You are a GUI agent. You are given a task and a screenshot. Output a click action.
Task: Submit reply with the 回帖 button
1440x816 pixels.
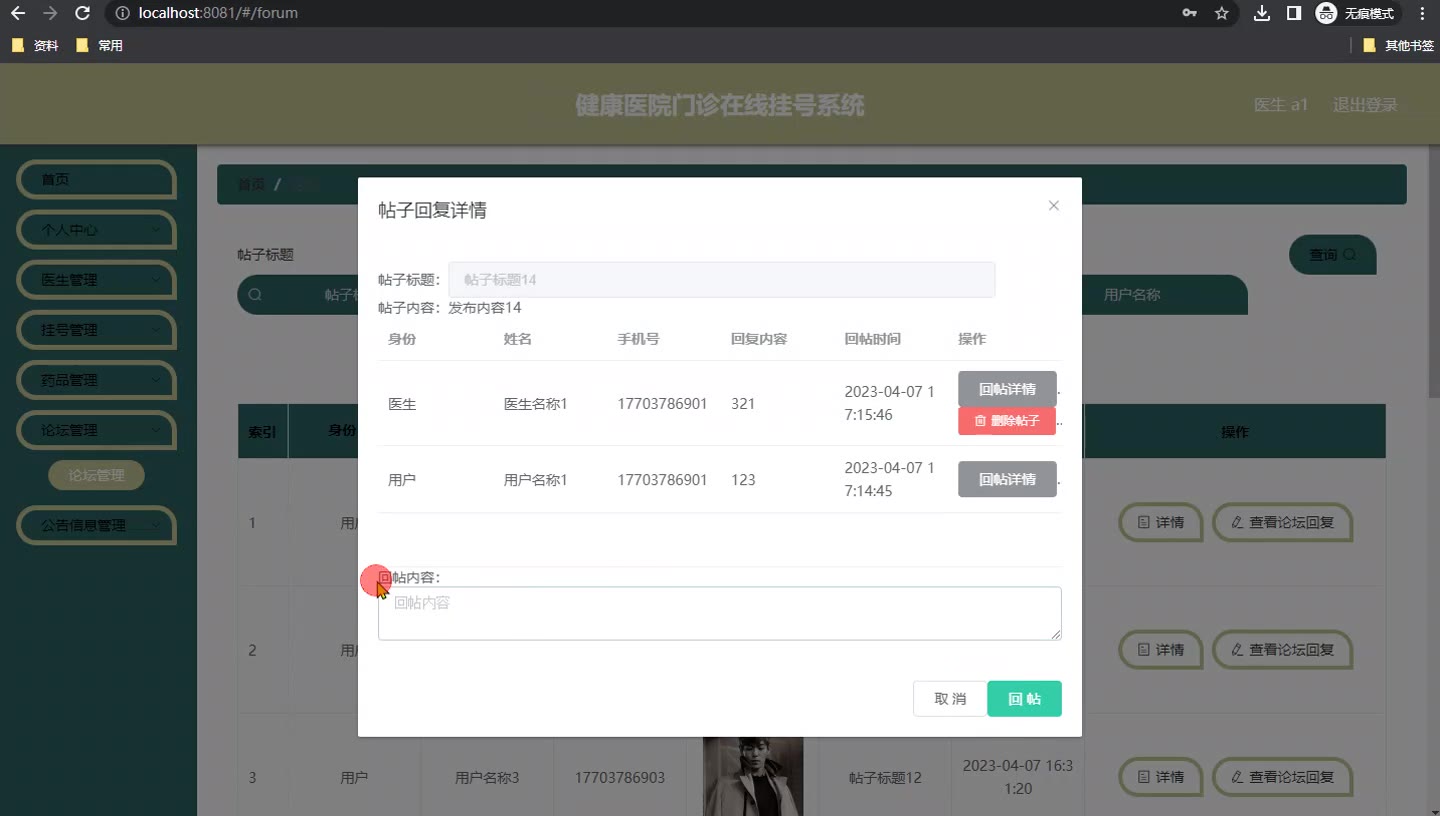click(x=1024, y=699)
